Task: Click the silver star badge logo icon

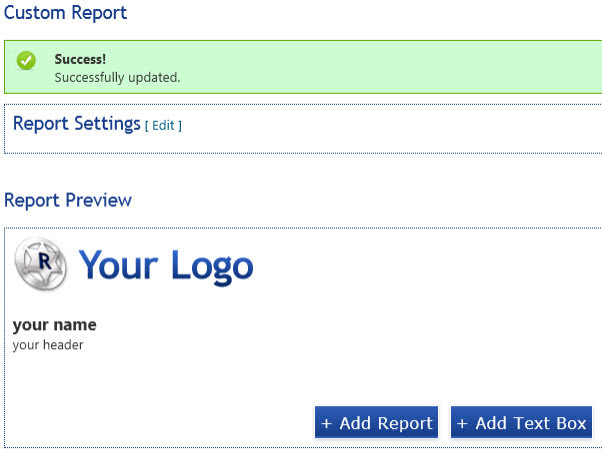Action: coord(41,265)
